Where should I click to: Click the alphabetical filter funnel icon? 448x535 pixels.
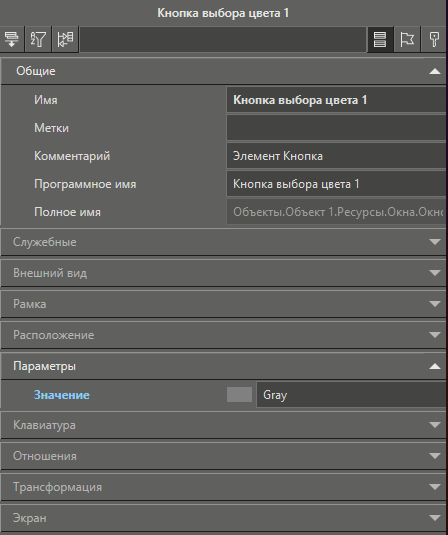(38, 39)
